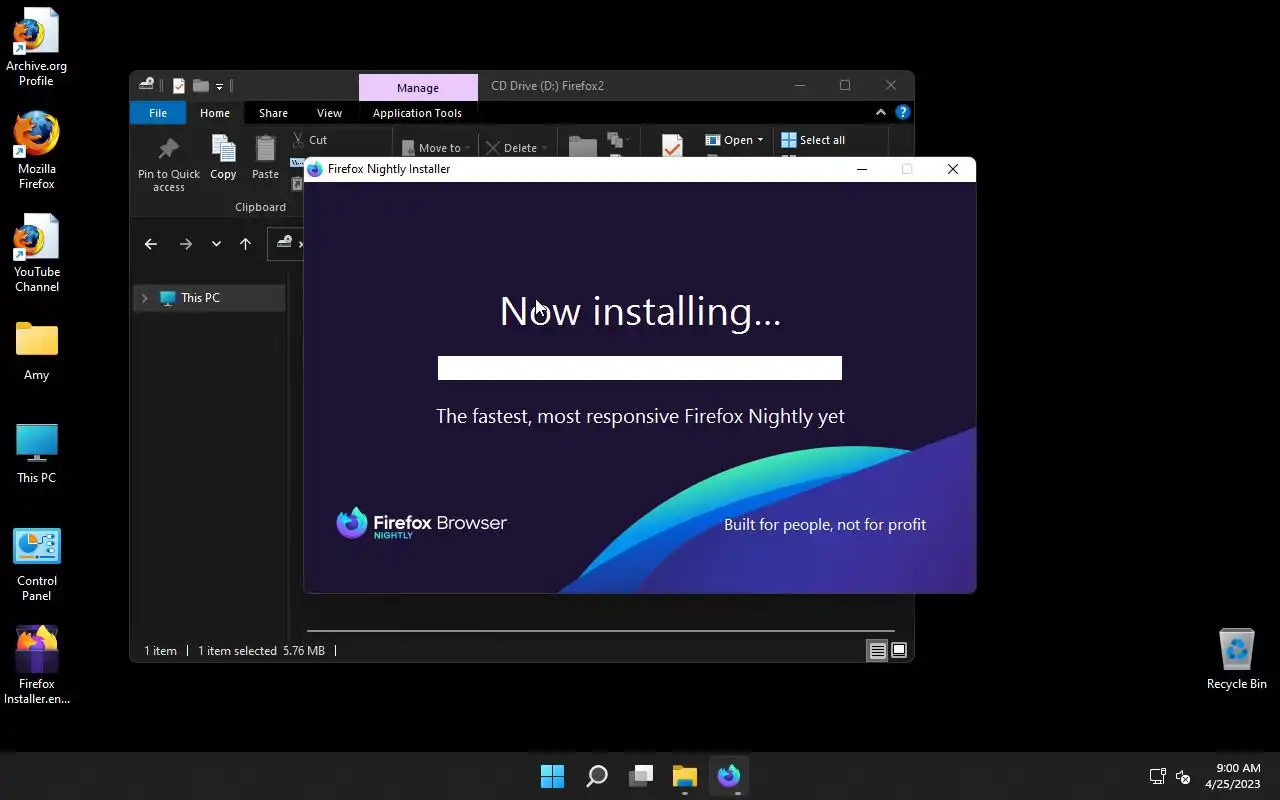Open taskbar Search

pos(597,776)
